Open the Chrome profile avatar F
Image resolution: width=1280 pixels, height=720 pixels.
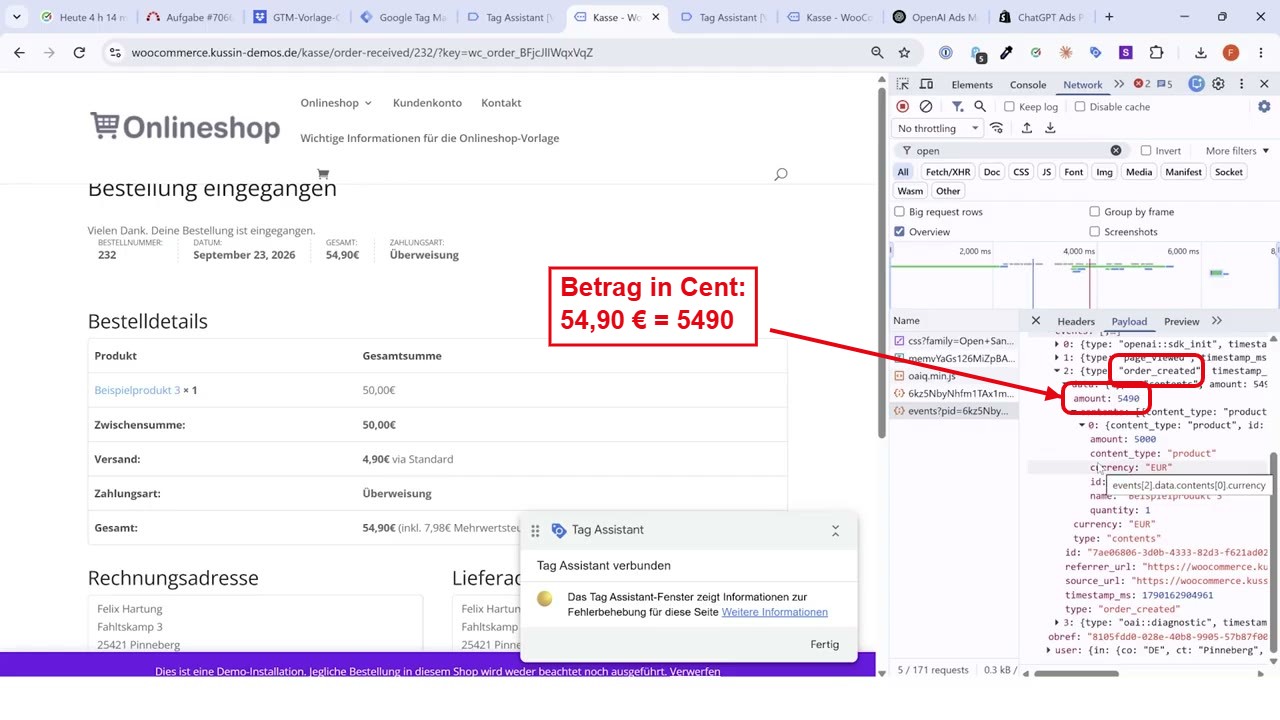[x=1231, y=52]
